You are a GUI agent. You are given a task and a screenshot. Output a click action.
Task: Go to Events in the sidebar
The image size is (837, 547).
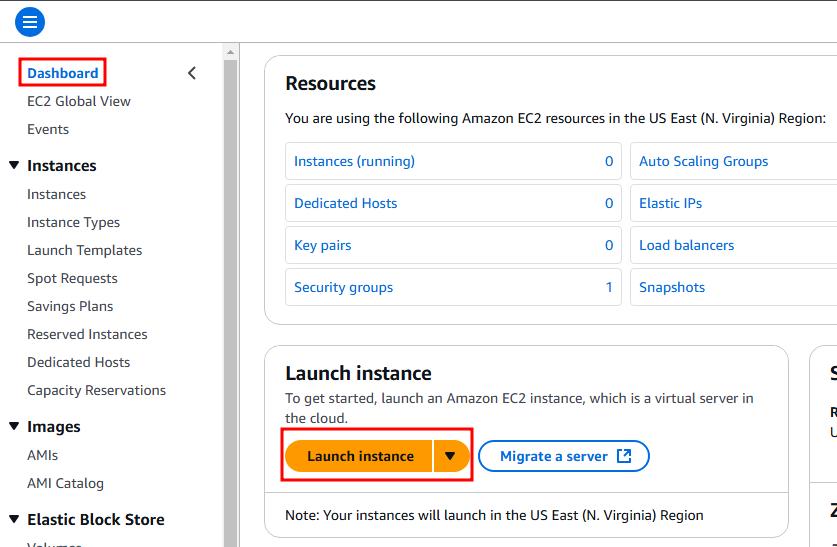coord(48,129)
